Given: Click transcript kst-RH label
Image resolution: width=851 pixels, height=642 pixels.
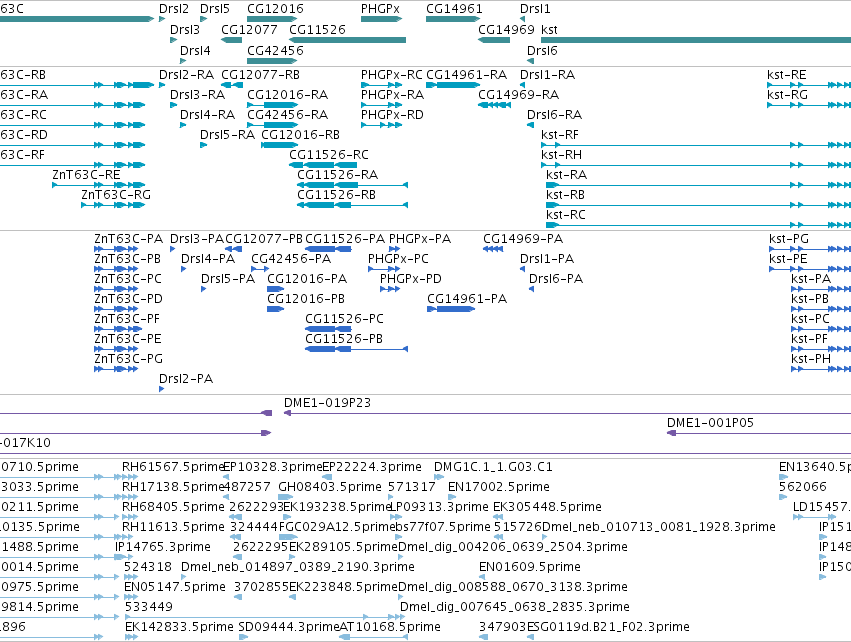Looking at the screenshot, I should [562, 155].
